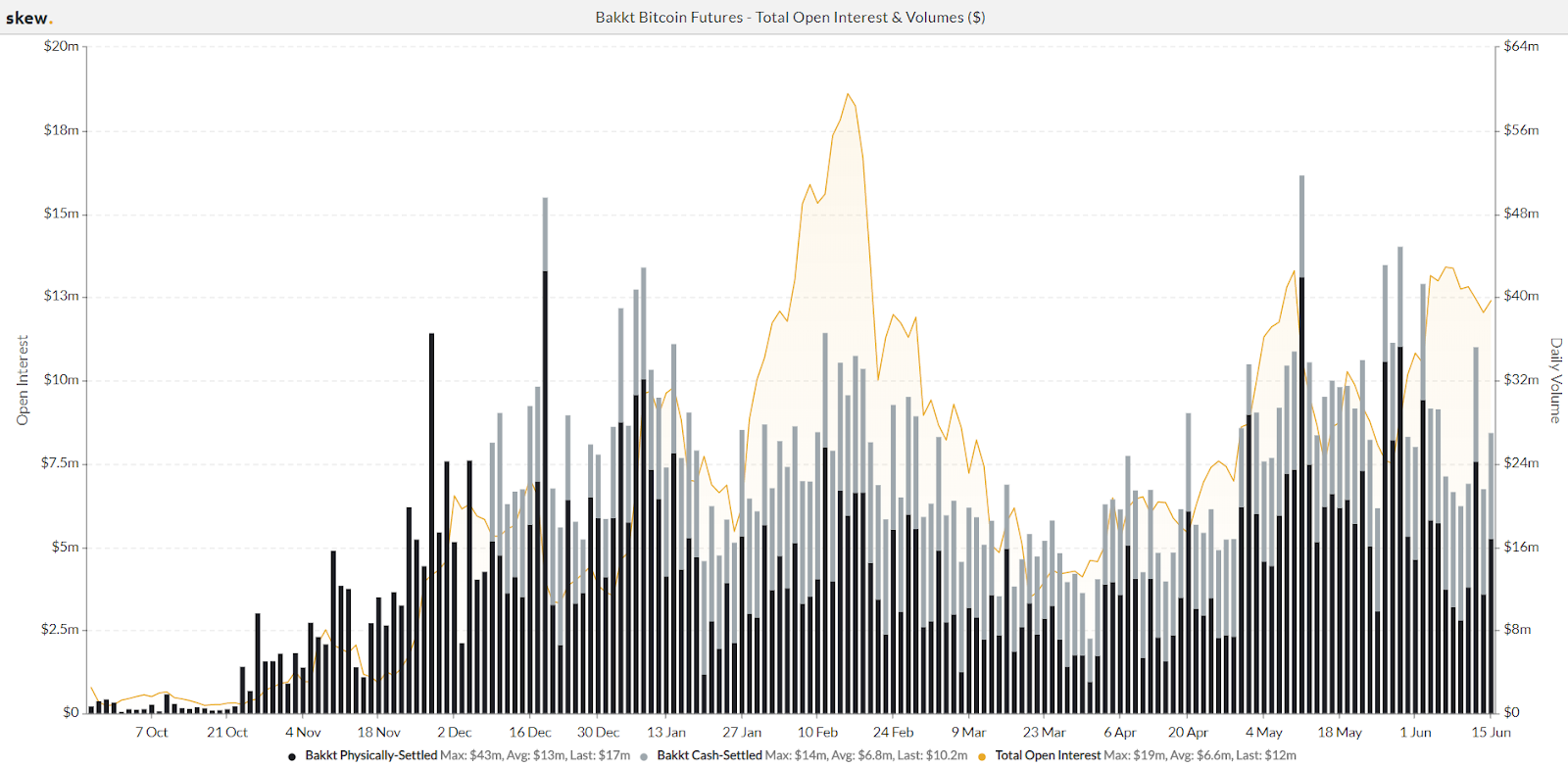
Task: Click the $16m right axis label
Action: 1521,547
